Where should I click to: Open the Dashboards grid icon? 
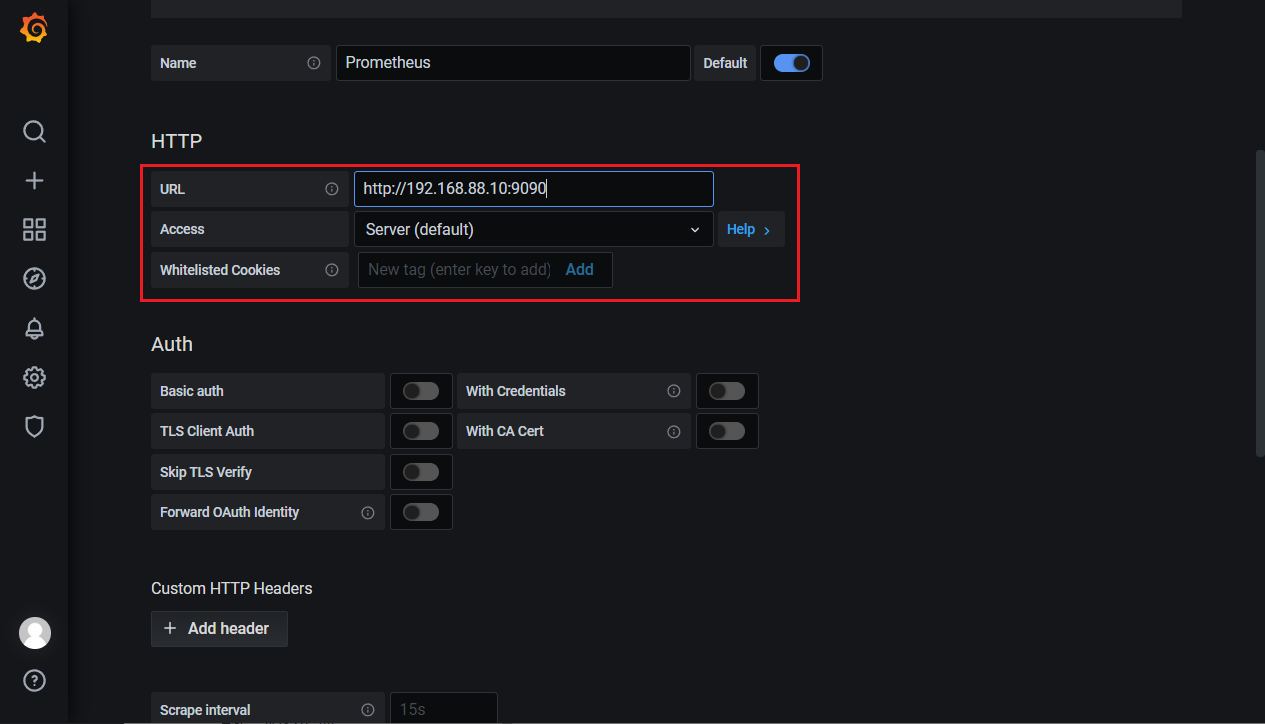click(34, 230)
